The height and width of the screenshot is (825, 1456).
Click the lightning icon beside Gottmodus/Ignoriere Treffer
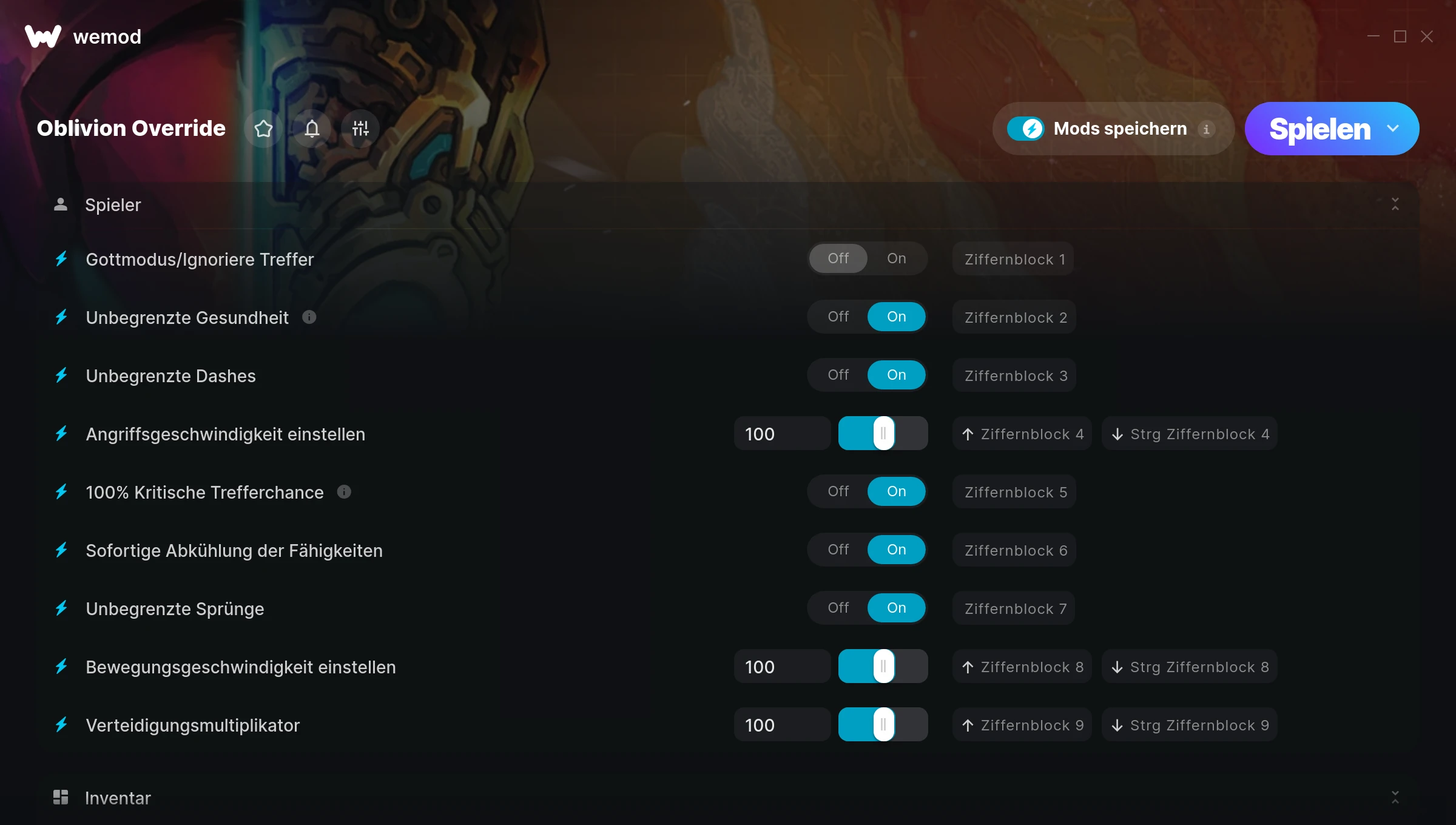(x=61, y=259)
